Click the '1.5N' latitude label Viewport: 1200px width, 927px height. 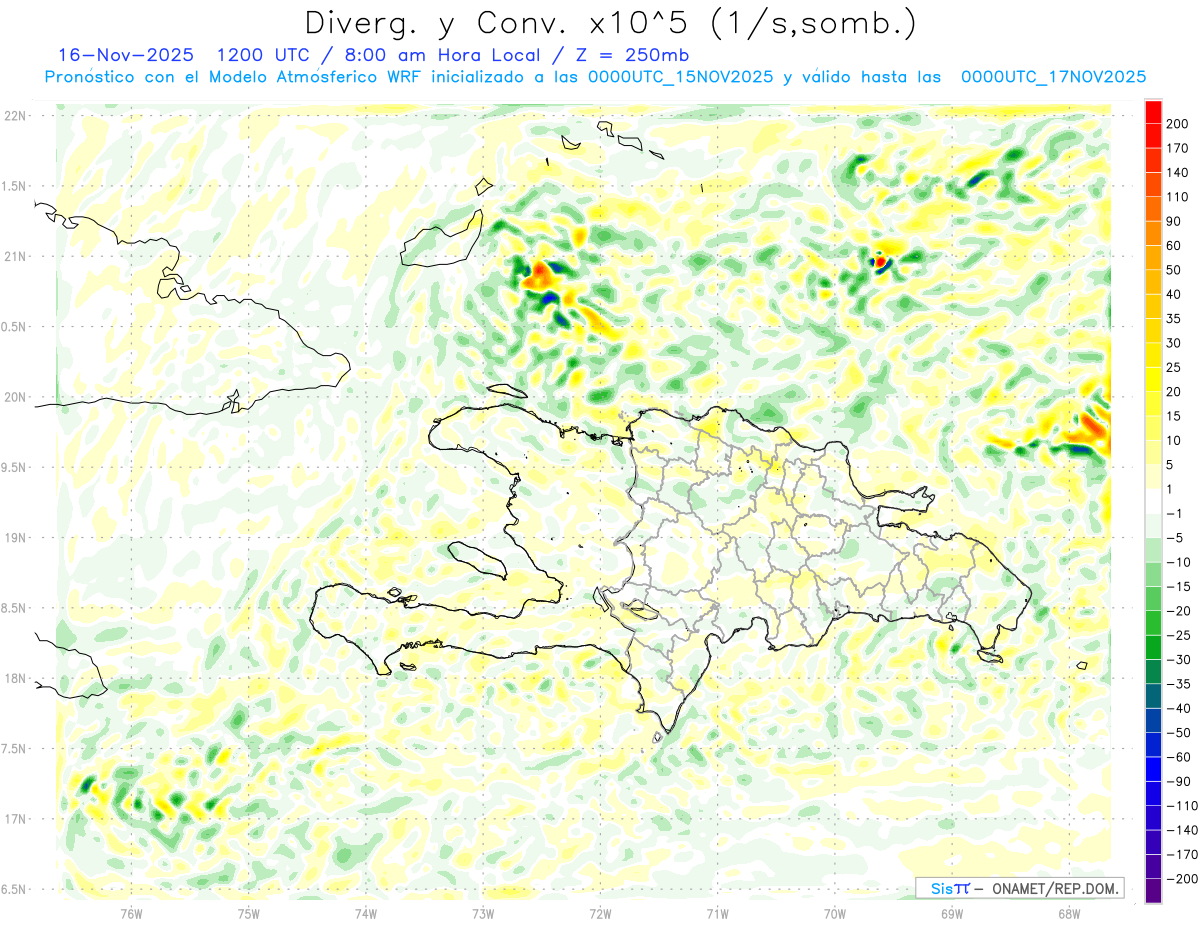coord(15,186)
